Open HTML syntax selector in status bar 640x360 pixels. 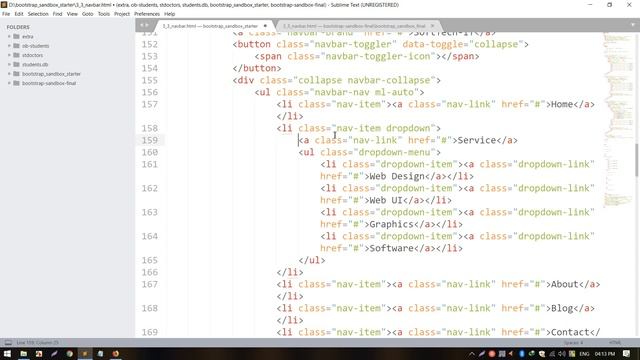(615, 342)
